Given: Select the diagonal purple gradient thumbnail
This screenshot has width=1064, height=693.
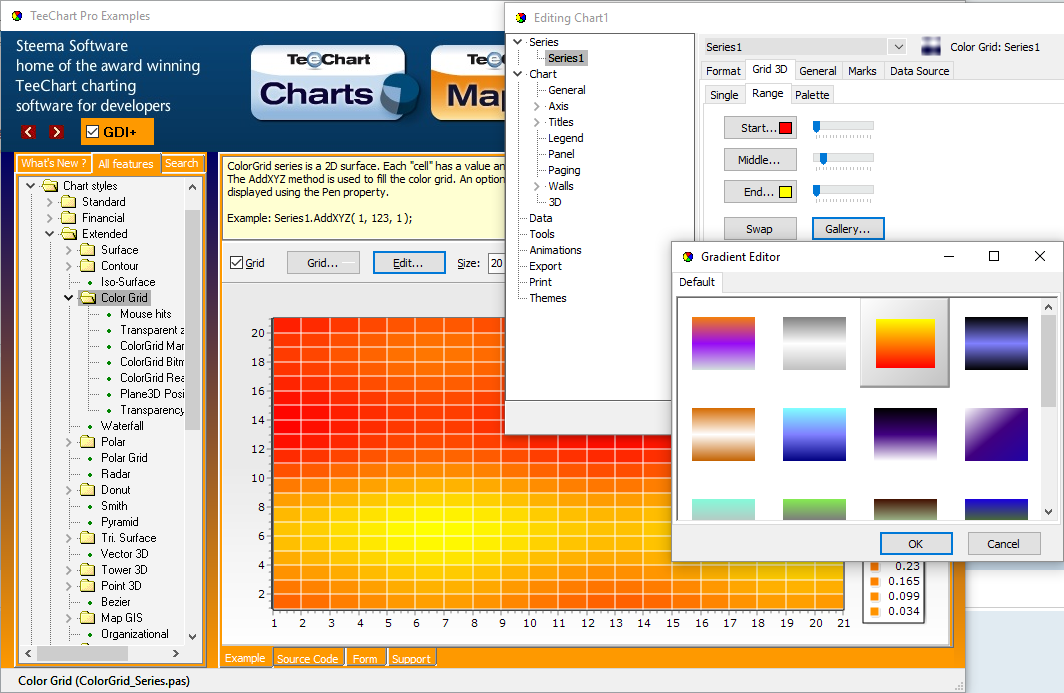Looking at the screenshot, I should click(996, 434).
